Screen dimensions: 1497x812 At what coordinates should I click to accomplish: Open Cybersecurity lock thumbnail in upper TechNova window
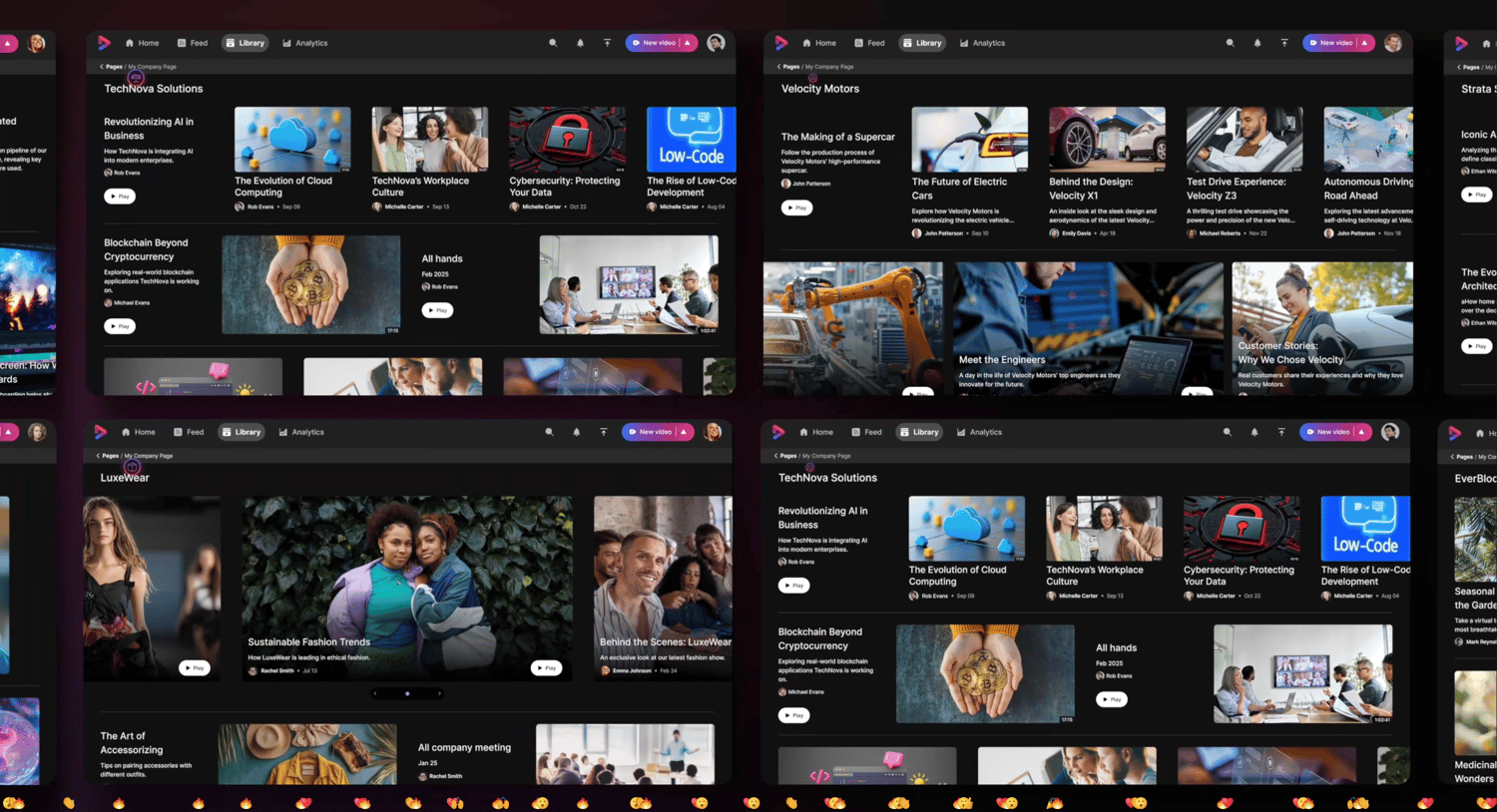(567, 140)
